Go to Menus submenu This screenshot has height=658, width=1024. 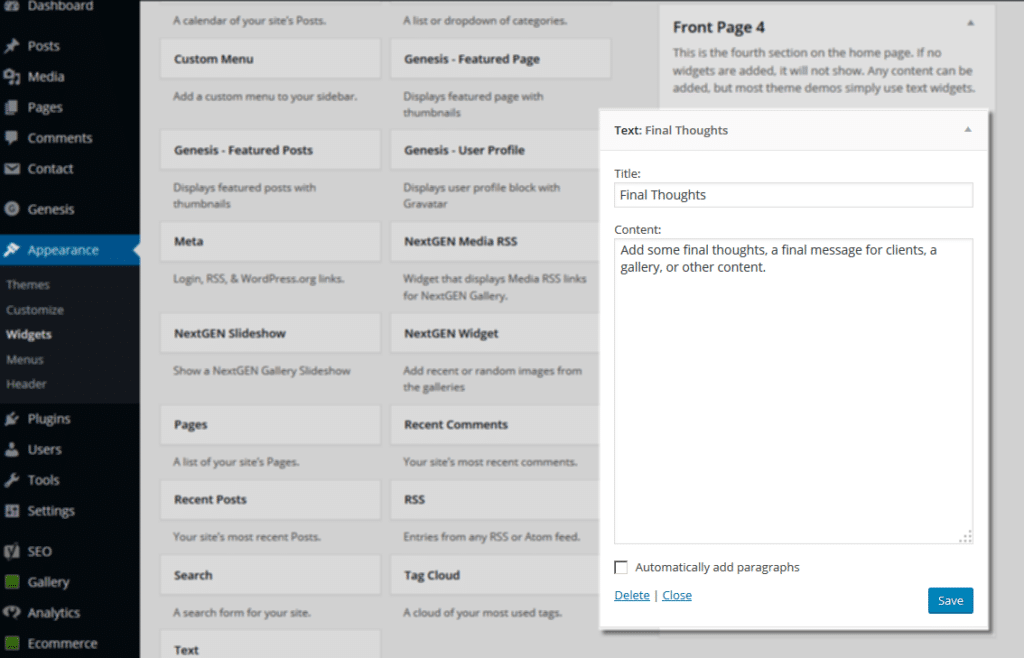tap(25, 360)
